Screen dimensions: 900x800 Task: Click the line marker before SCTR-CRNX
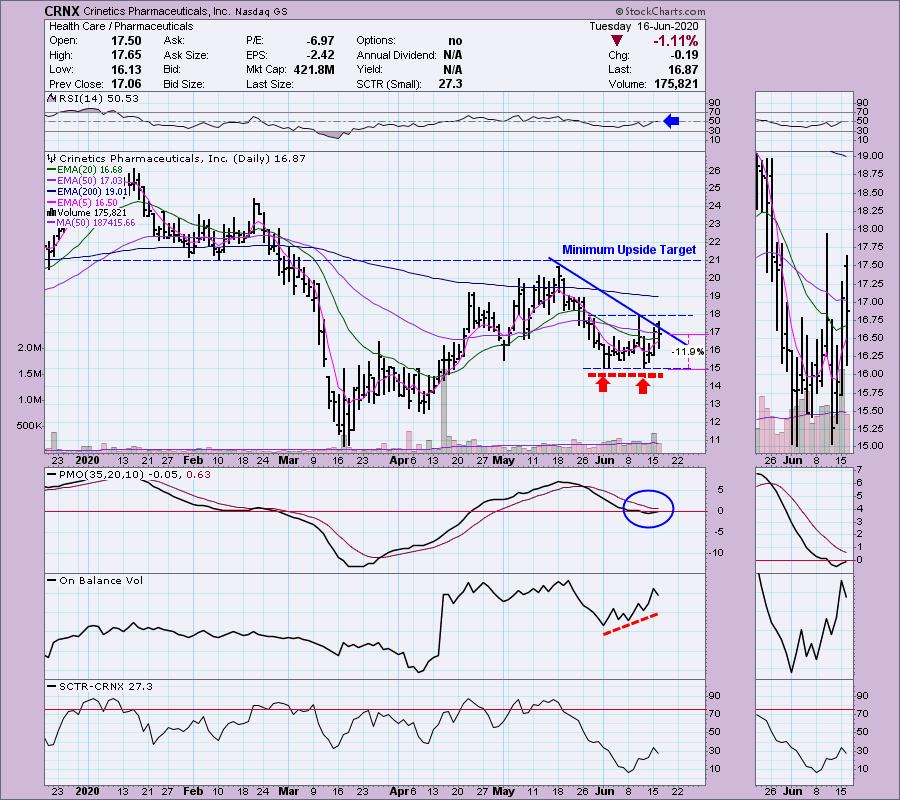tap(52, 686)
